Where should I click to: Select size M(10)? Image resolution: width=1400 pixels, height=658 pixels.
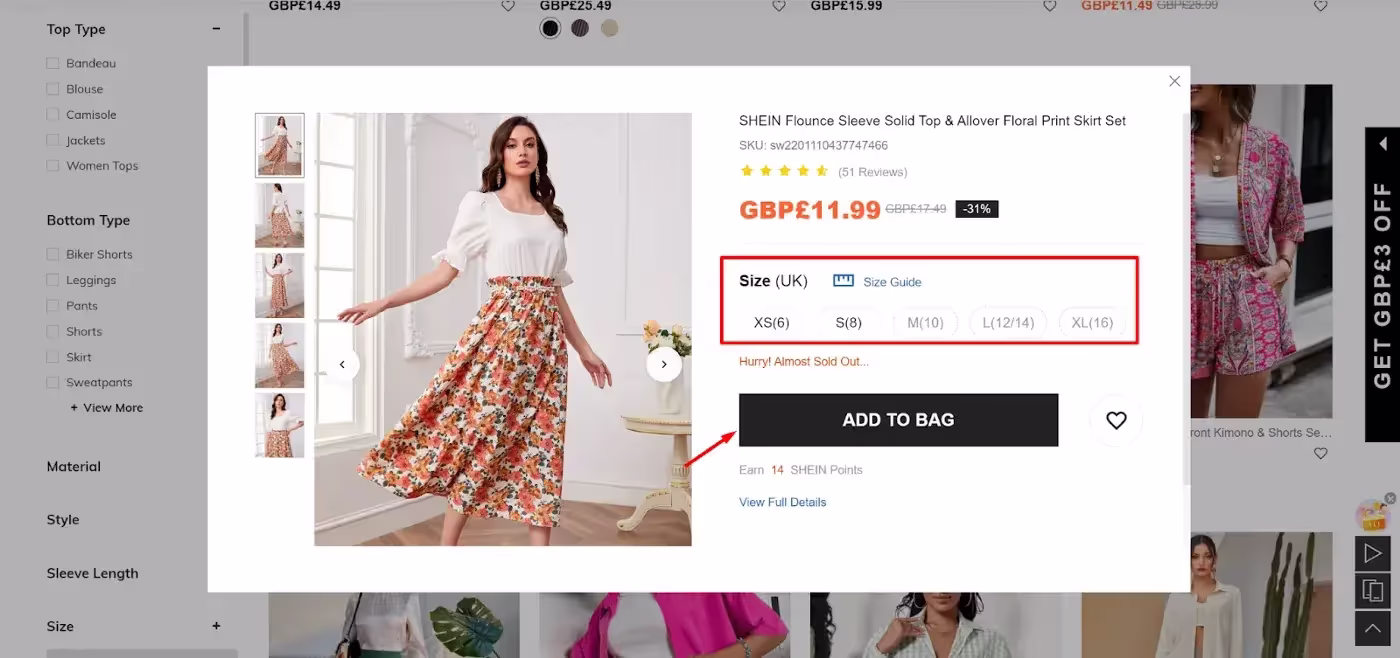[925, 323]
